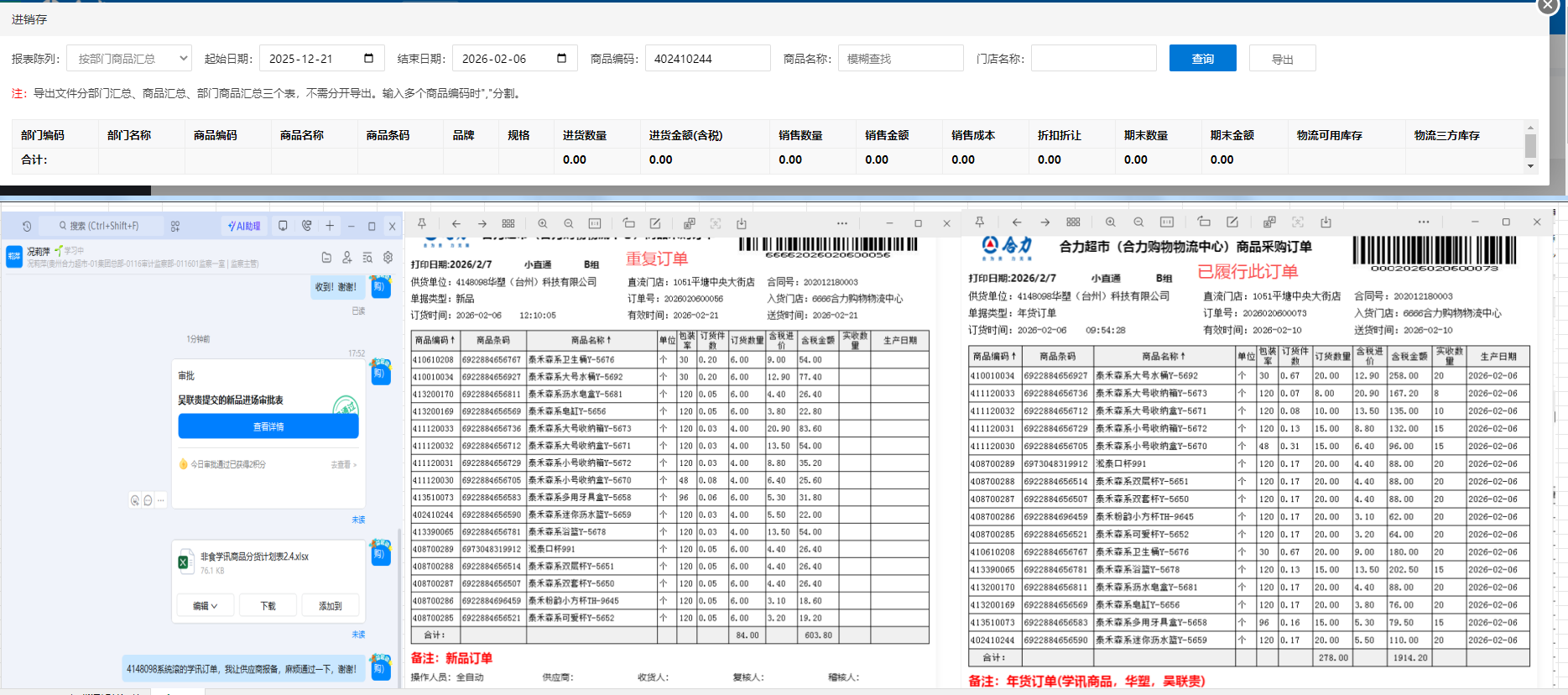The width and height of the screenshot is (1568, 695).
Task: Click edit pencil icon in right image viewer
Action: [x=1232, y=222]
